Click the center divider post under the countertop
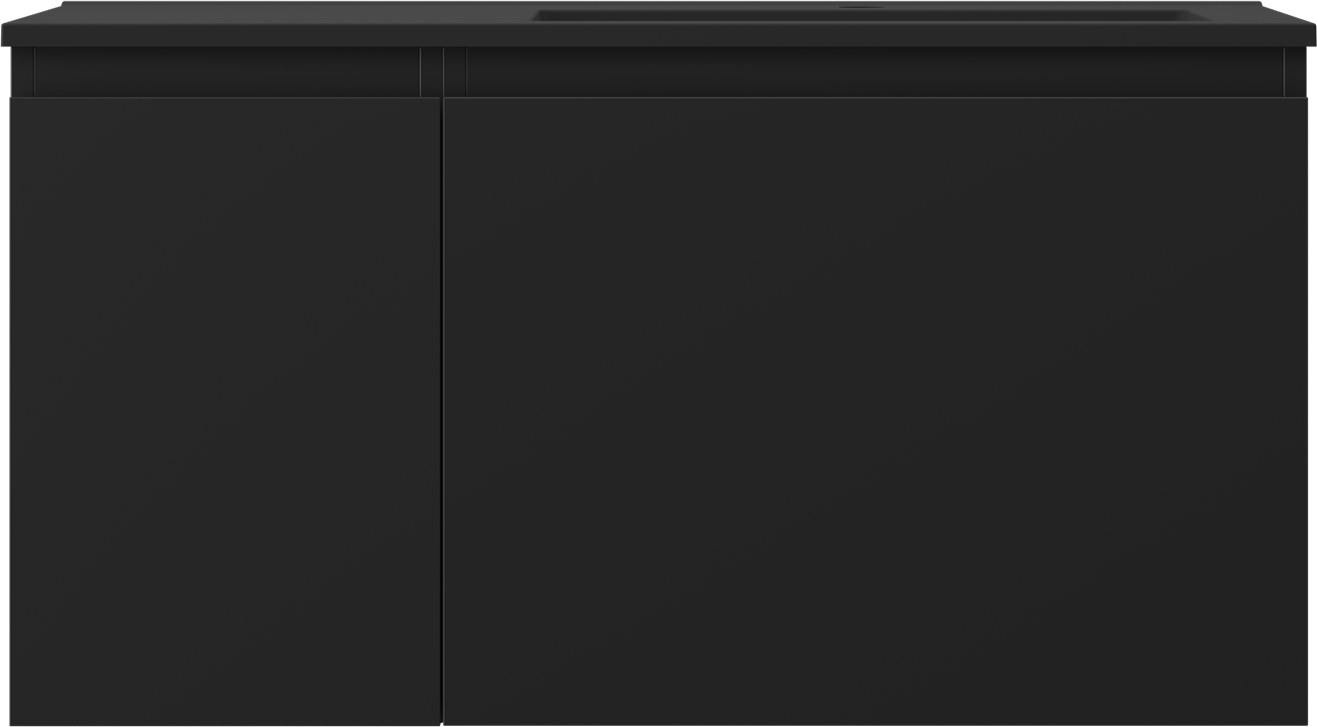The image size is (1317, 727). point(443,72)
